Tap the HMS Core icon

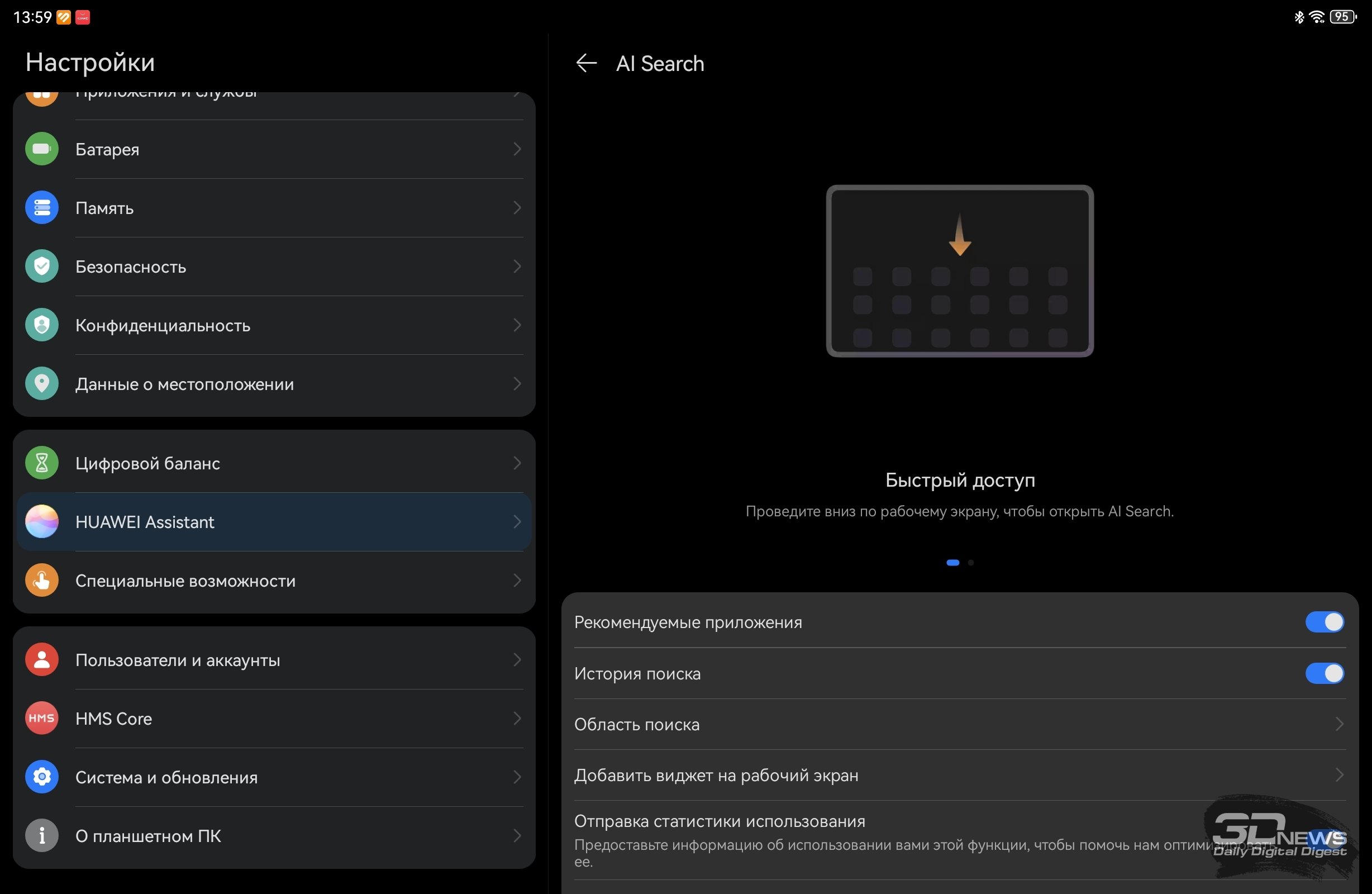pos(41,719)
